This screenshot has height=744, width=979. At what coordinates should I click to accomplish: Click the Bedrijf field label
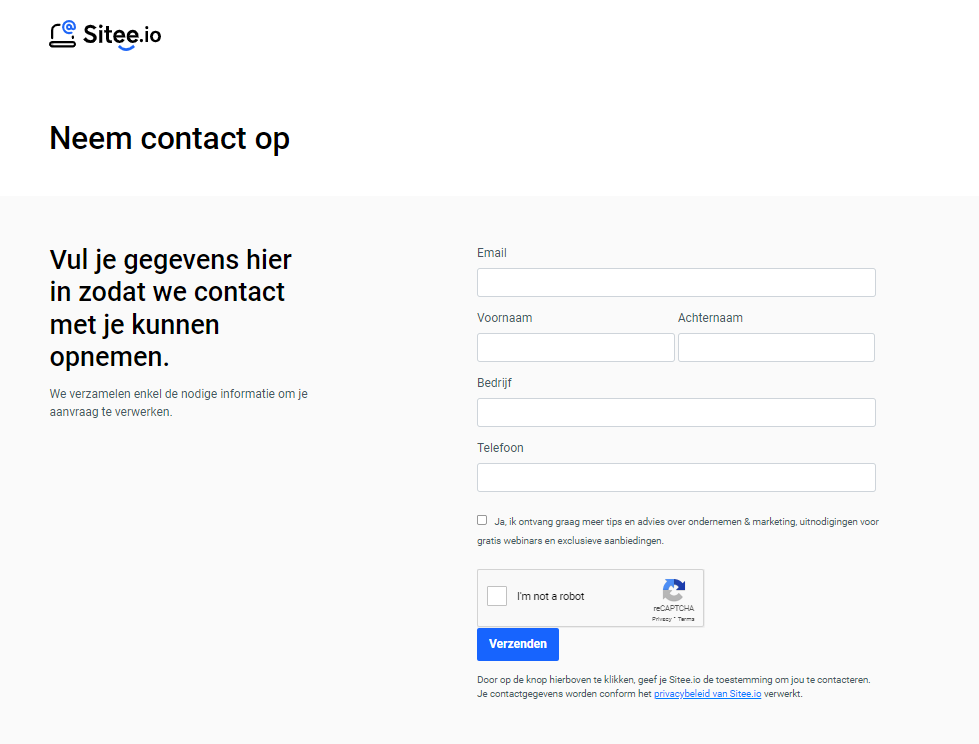(494, 383)
